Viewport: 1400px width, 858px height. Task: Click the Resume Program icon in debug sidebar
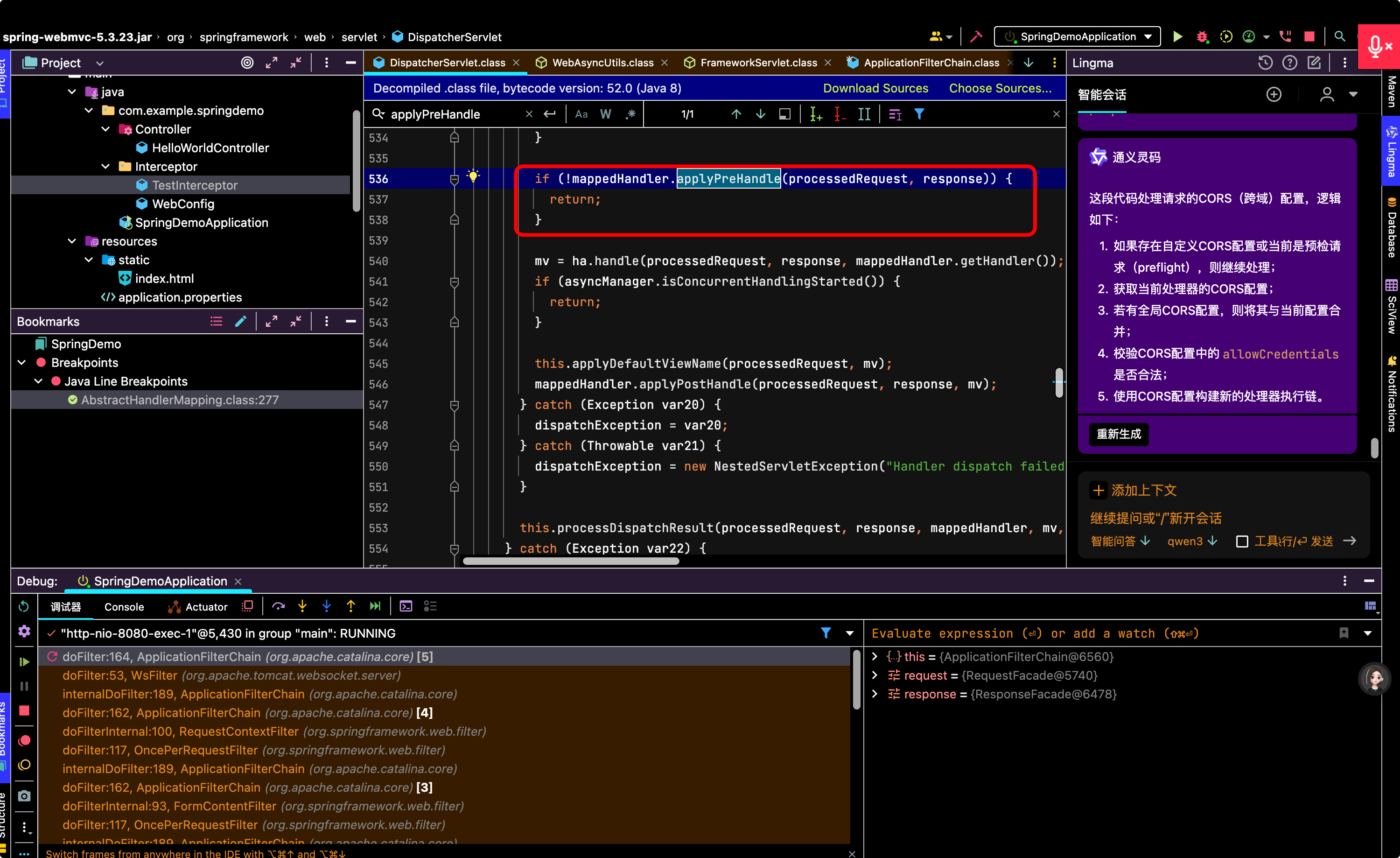coord(24,662)
